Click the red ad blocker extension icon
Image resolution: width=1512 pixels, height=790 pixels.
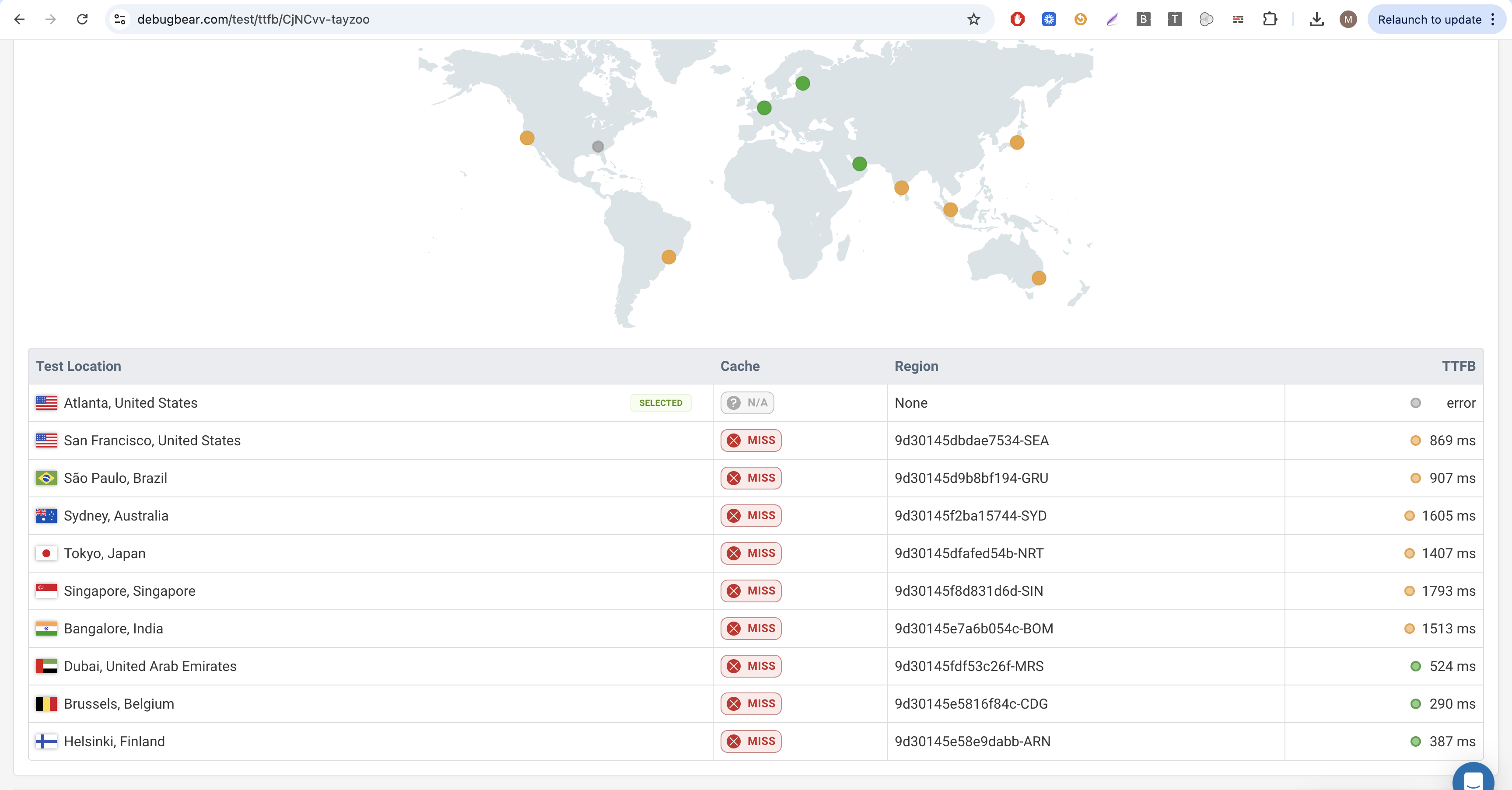click(x=1017, y=19)
